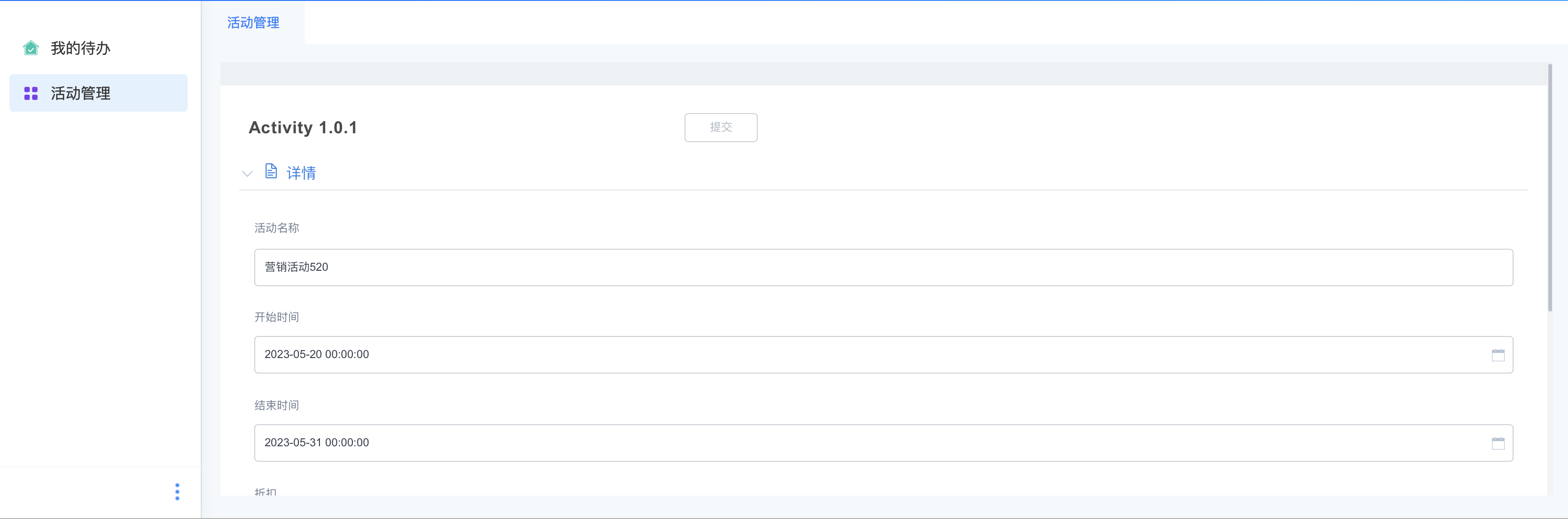Click the 我的待办 house icon
The width and height of the screenshot is (1568, 519).
pos(30,48)
